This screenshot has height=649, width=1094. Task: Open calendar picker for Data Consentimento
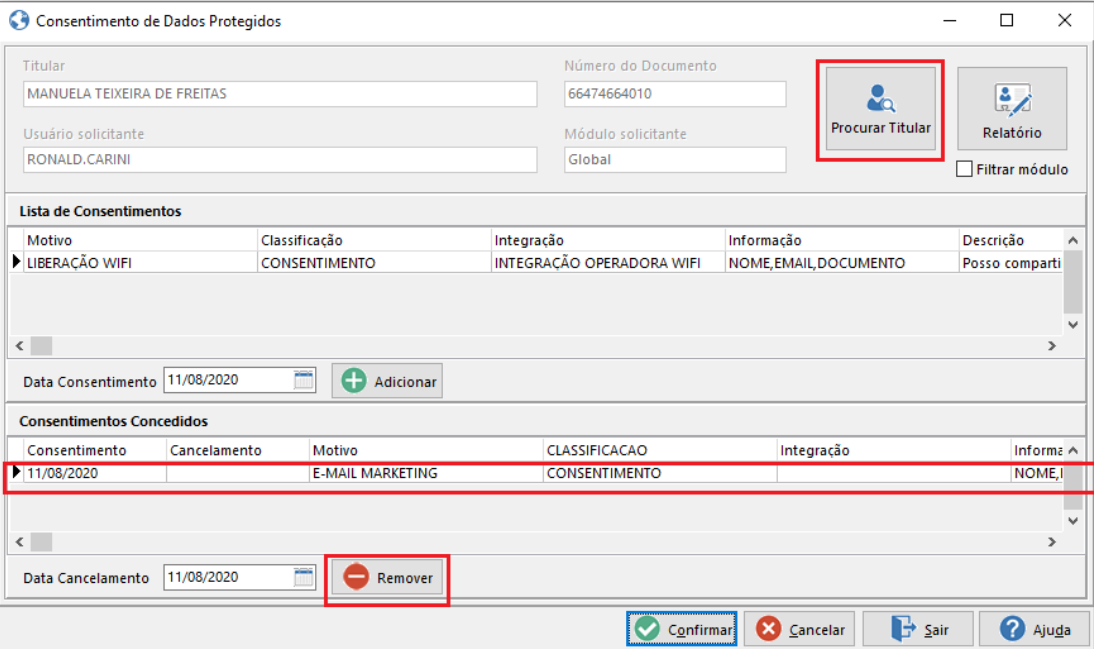pos(304,380)
